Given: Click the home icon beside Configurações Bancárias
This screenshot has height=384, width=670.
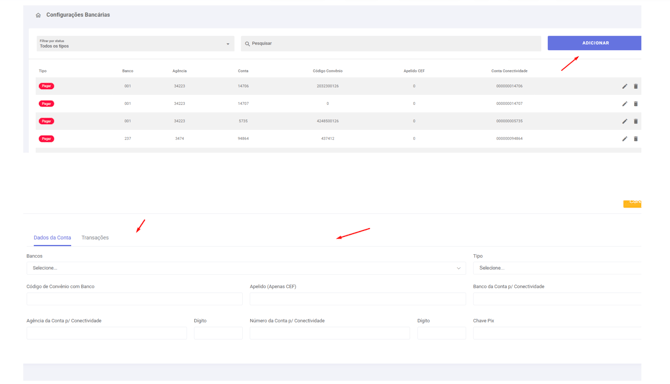Looking at the screenshot, I should [38, 15].
